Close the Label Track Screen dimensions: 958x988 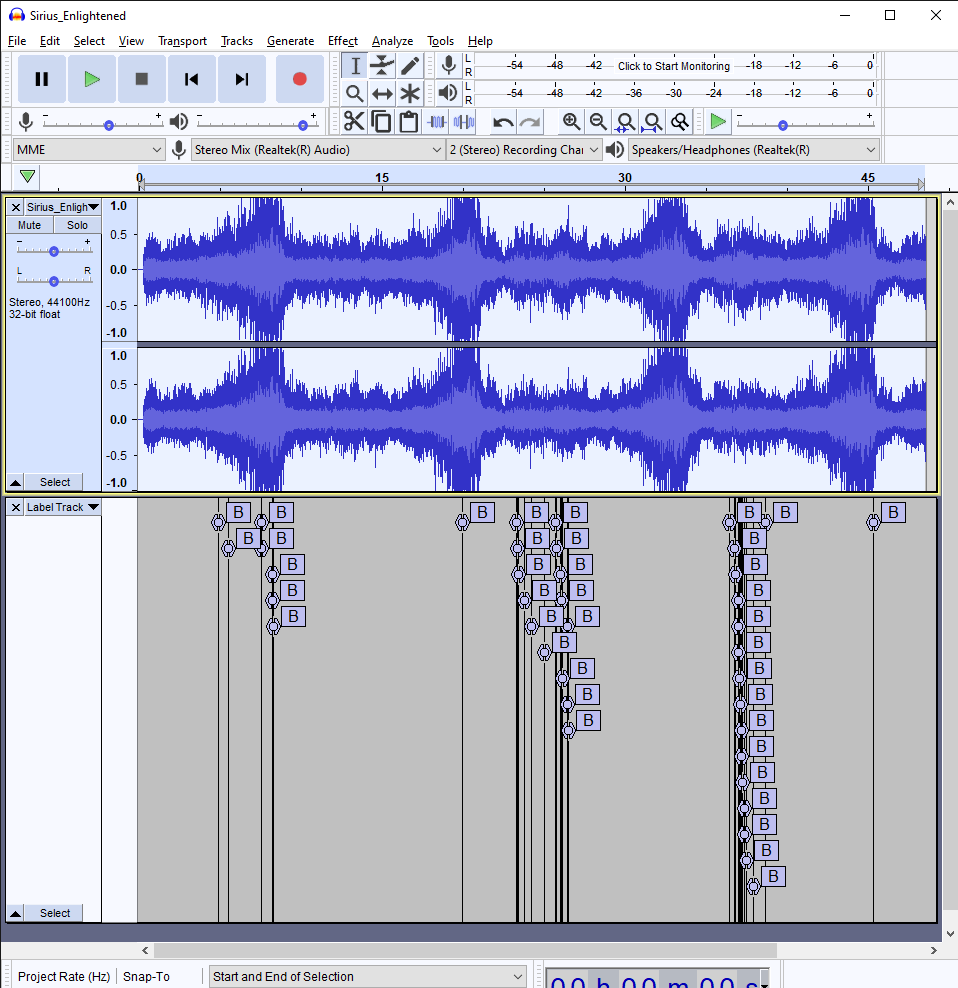pos(16,507)
